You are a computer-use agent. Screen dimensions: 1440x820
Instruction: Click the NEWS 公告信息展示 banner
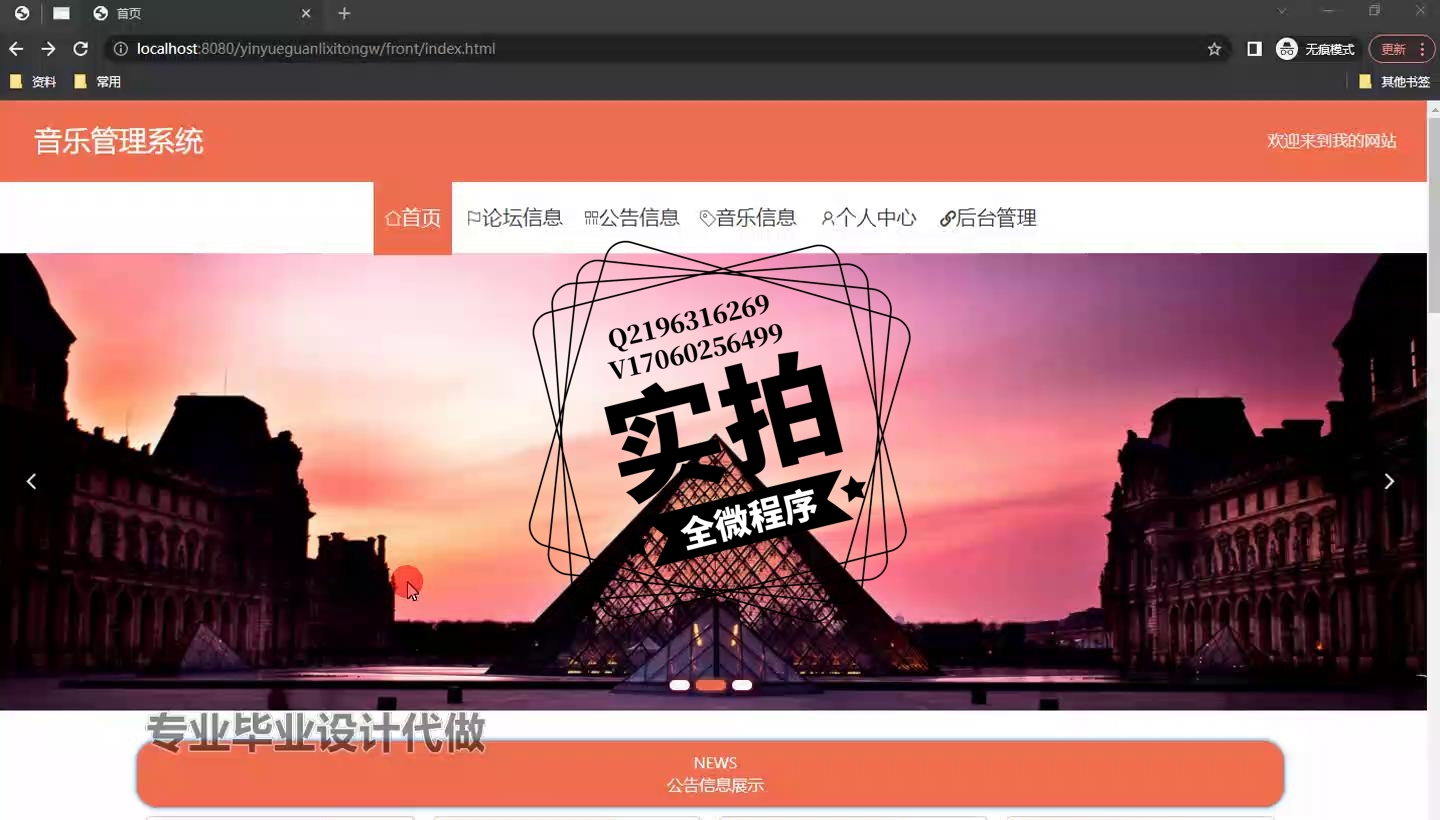(x=710, y=774)
